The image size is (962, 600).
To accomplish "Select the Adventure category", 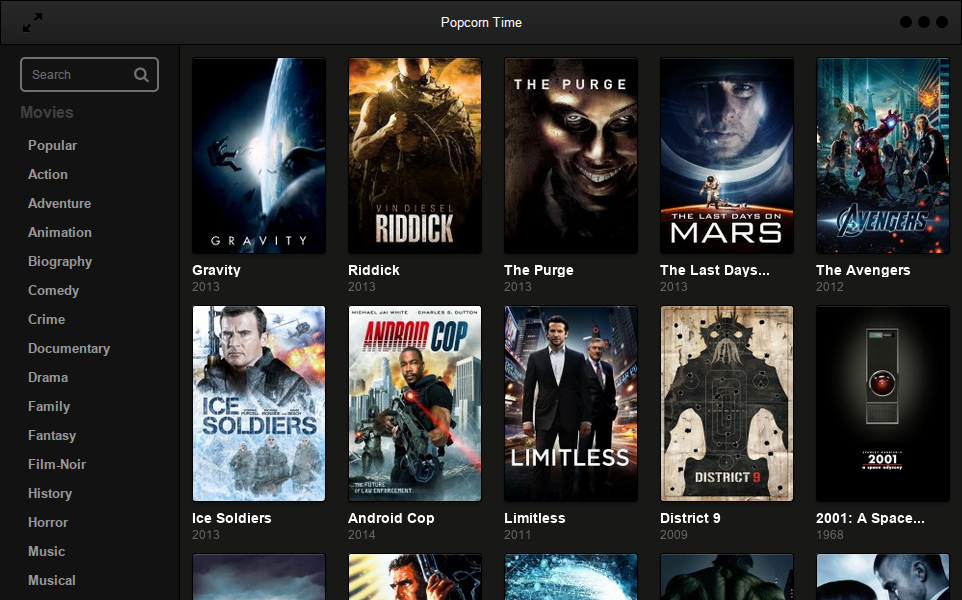I will 59,203.
